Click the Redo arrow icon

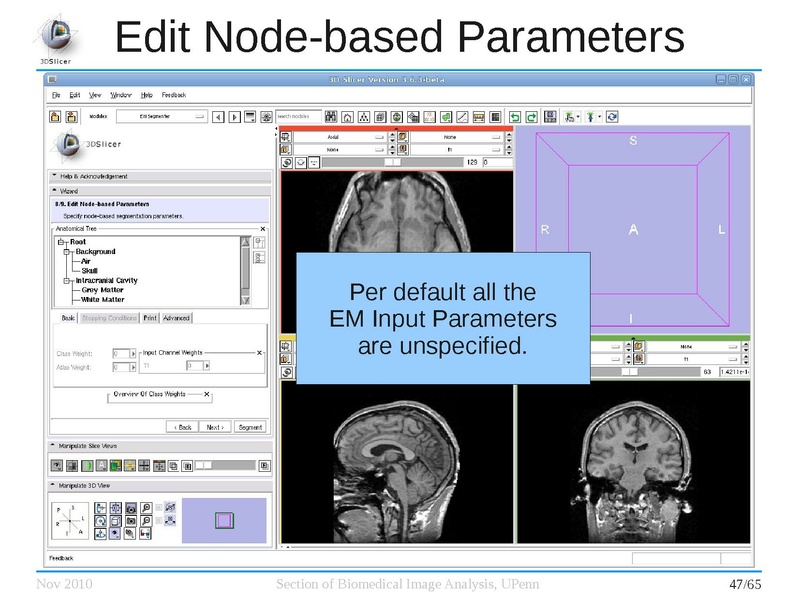[x=529, y=115]
